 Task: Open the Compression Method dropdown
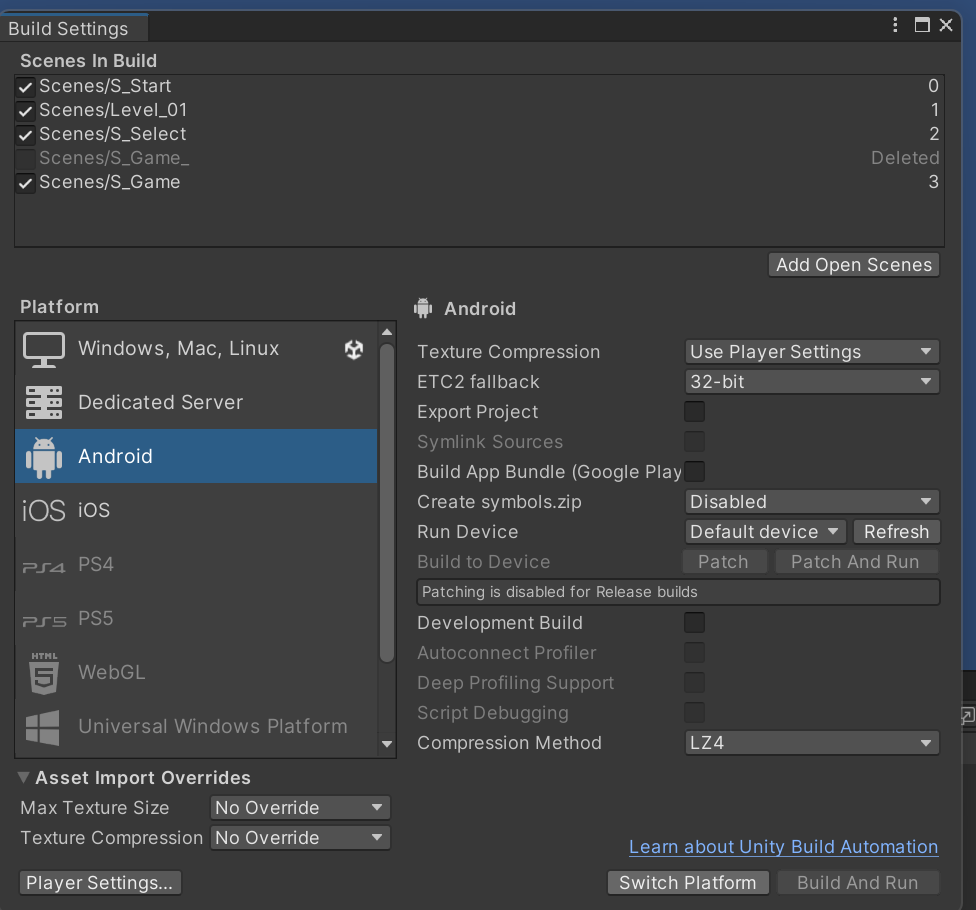click(812, 743)
